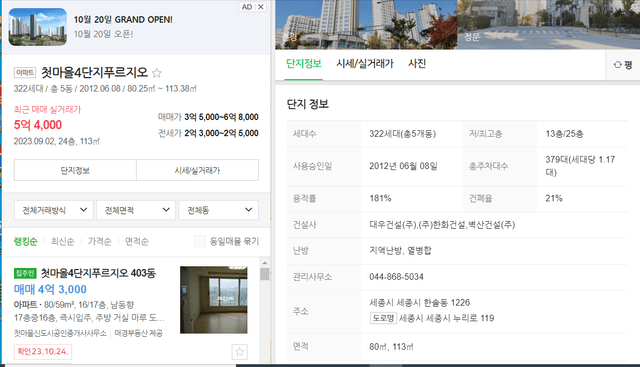This screenshot has width=640, height=367.
Task: Click the listing scrollbar up arrow
Action: [x=264, y=263]
